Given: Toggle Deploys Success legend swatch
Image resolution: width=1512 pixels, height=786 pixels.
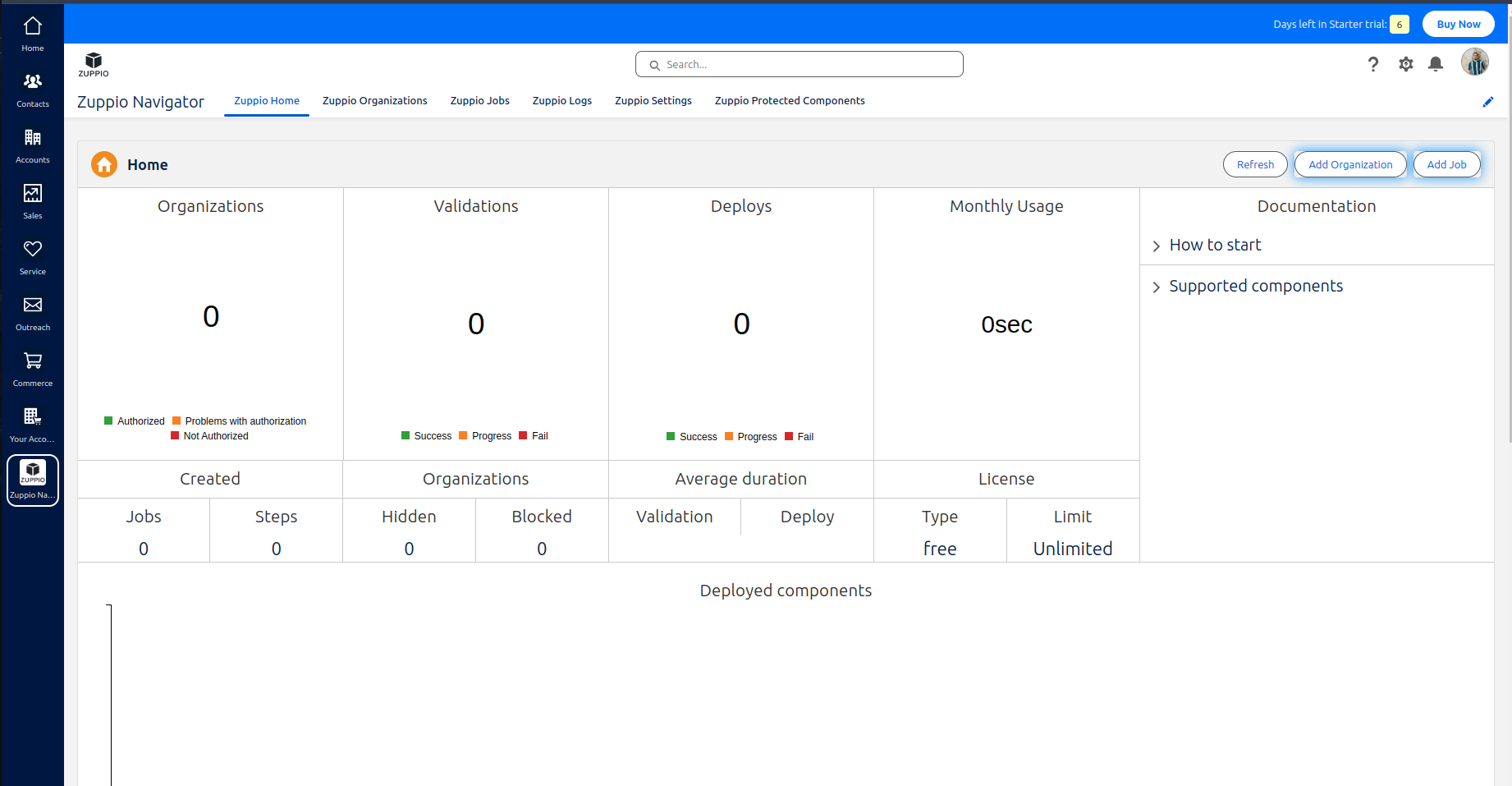Looking at the screenshot, I should [671, 436].
